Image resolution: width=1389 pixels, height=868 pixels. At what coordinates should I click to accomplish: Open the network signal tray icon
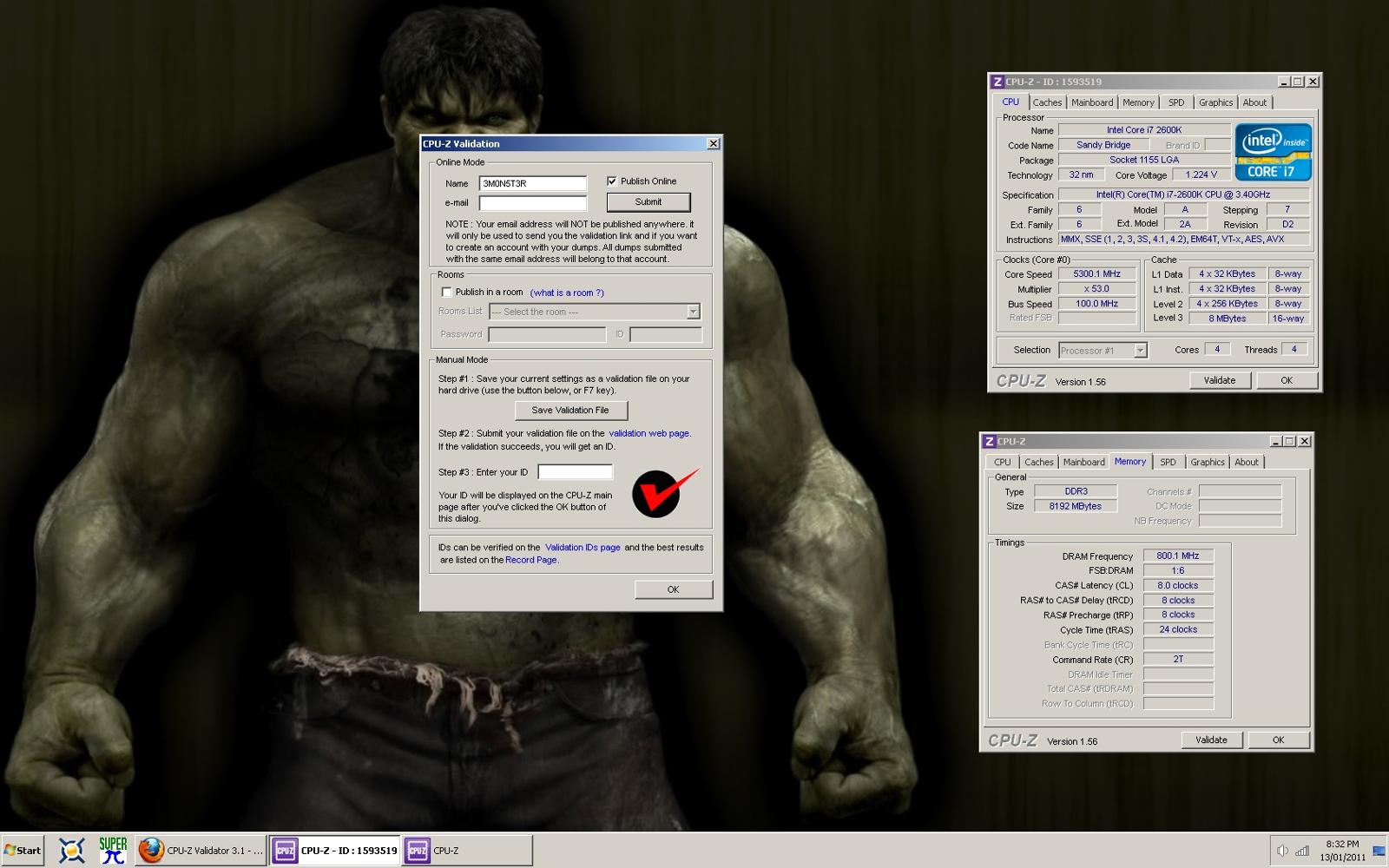coord(1302,851)
